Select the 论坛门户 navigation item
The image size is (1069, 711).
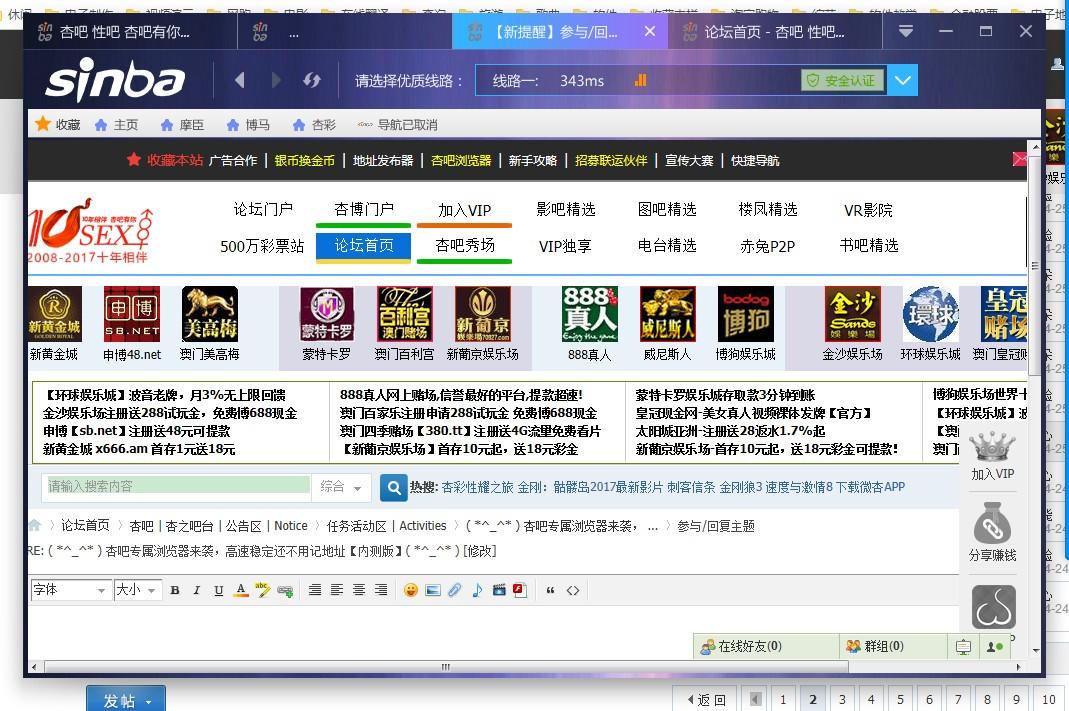click(x=263, y=209)
